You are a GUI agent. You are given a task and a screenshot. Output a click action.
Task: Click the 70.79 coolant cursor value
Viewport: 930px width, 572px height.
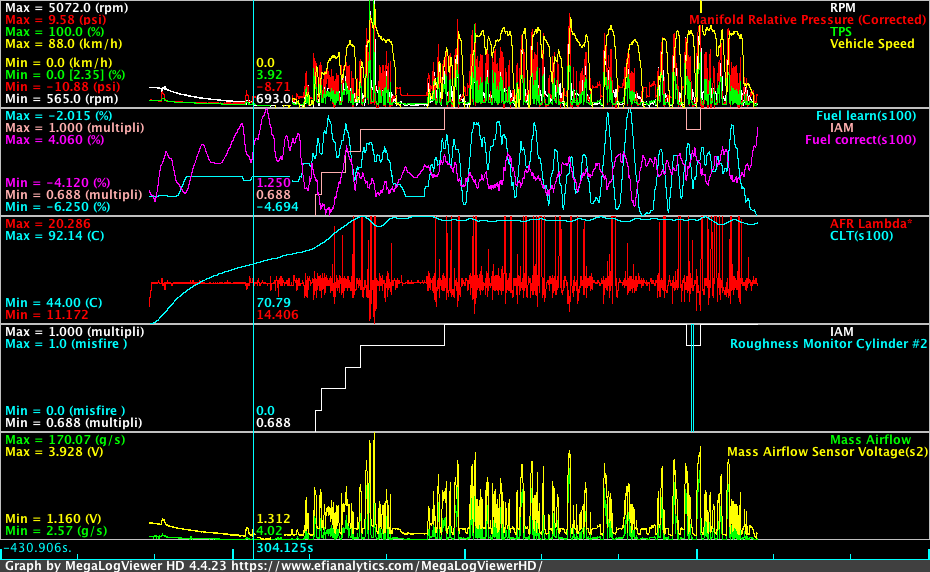tap(273, 303)
